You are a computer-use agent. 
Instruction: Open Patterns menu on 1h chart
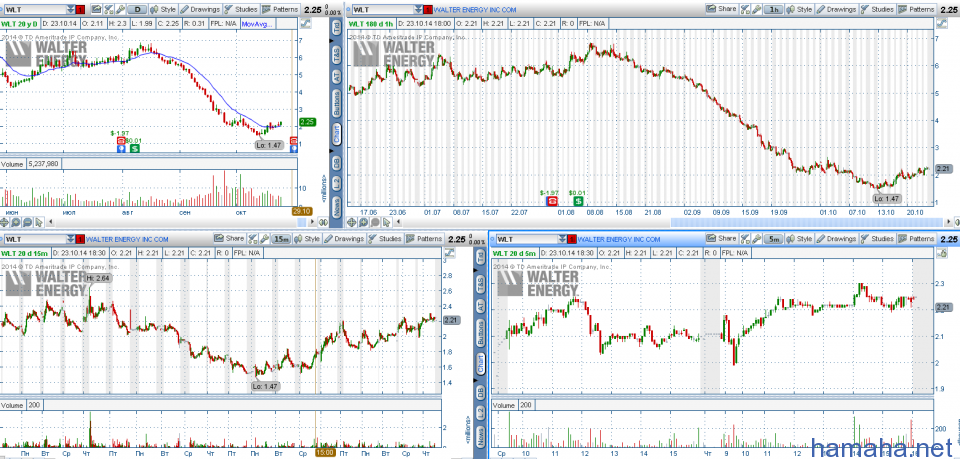pyautogui.click(x=917, y=9)
